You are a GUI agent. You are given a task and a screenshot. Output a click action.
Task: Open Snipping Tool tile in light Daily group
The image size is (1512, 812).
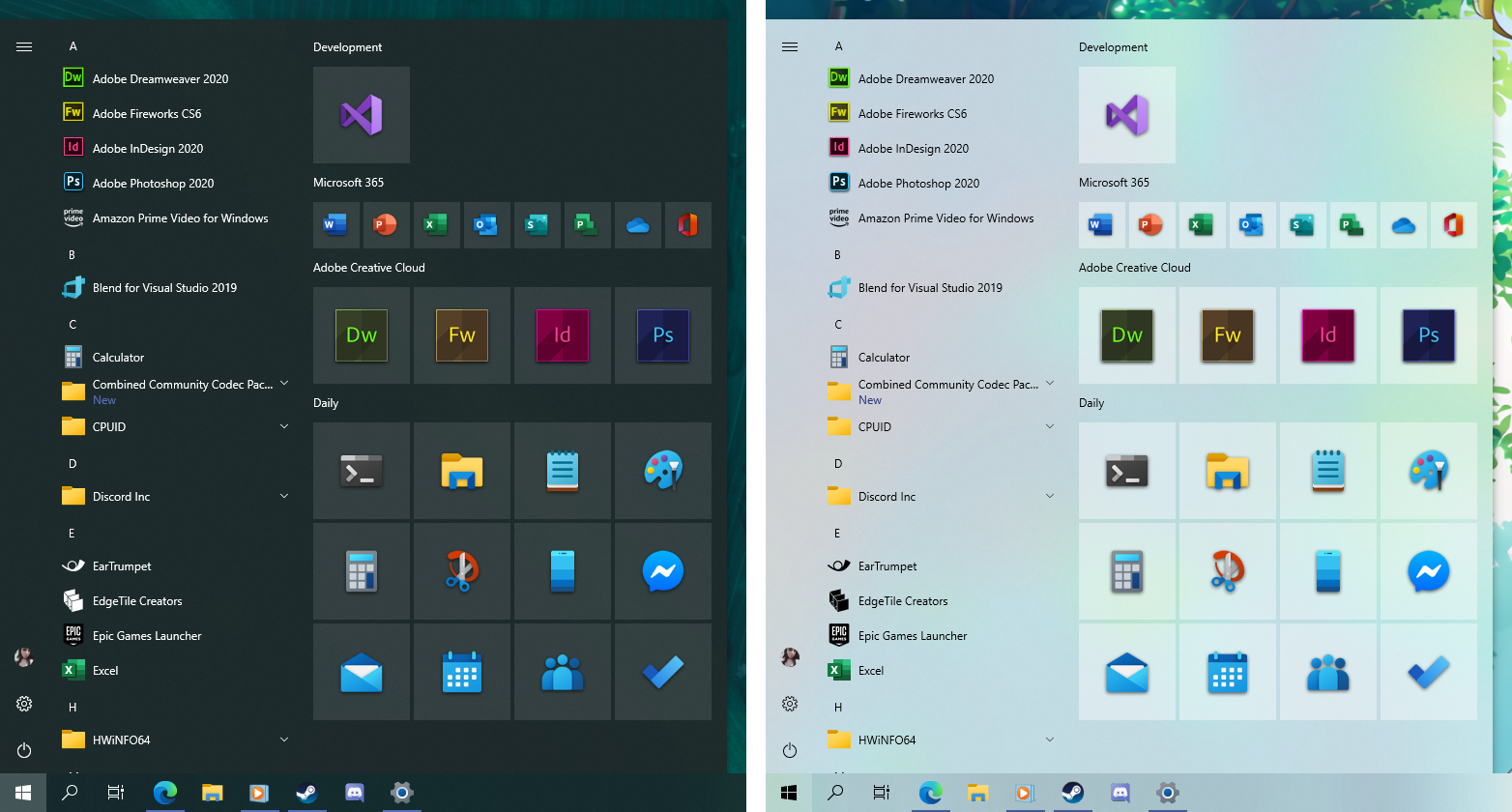(1228, 571)
